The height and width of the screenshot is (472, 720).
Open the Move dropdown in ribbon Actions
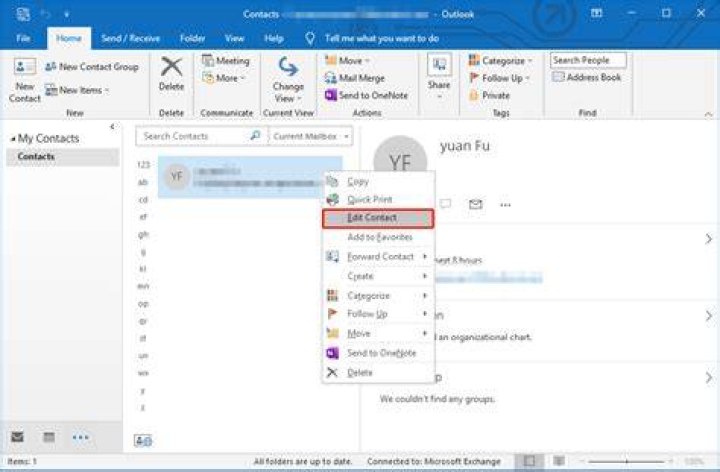tap(347, 61)
